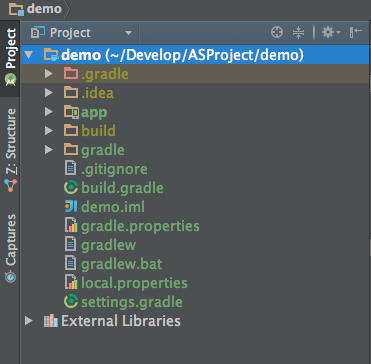Expand the .gradle folder
The image size is (371, 364).
49,74
